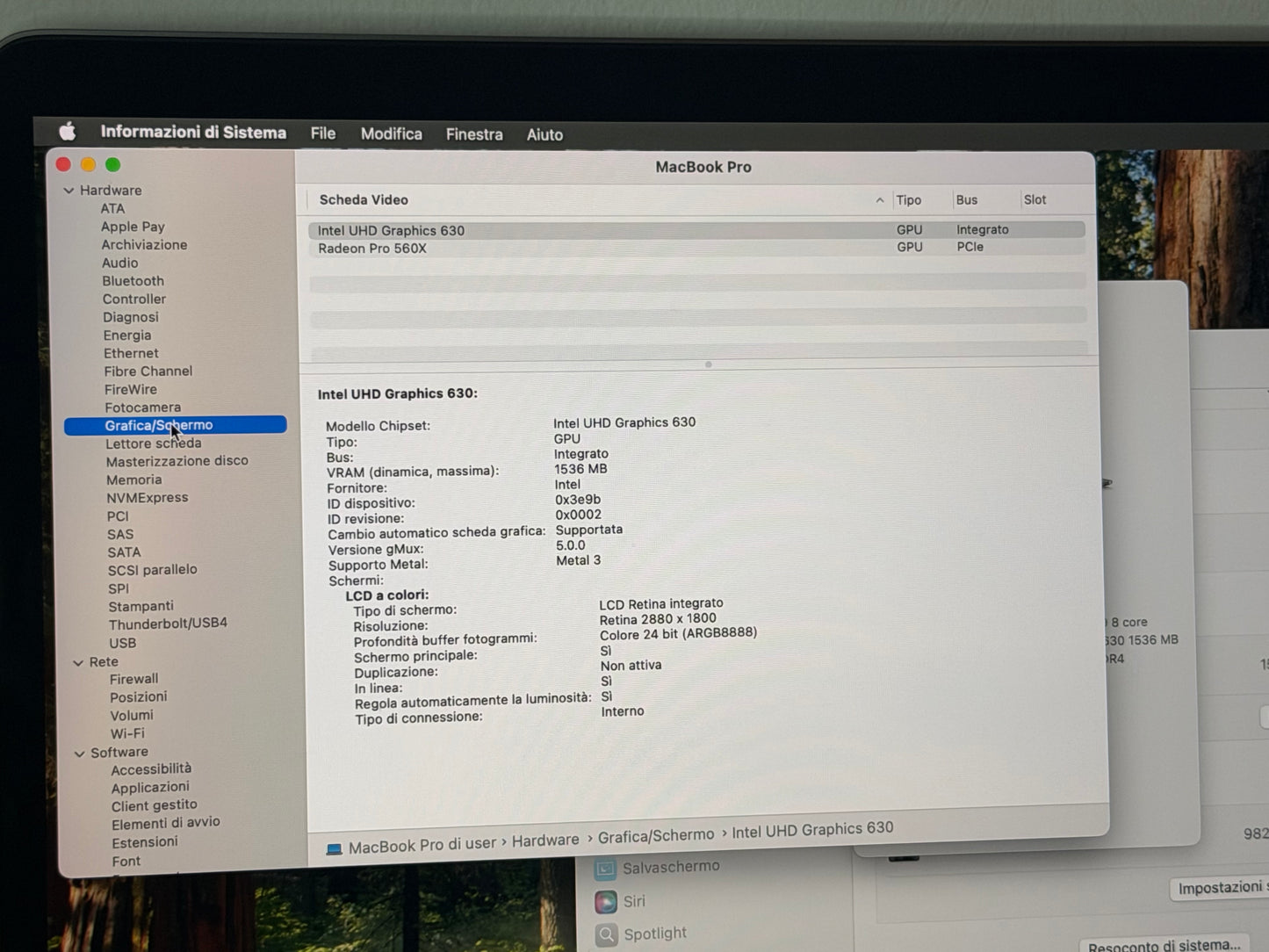Select Thunderbolt/USB4 in the sidebar
The width and height of the screenshot is (1269, 952).
tap(168, 624)
